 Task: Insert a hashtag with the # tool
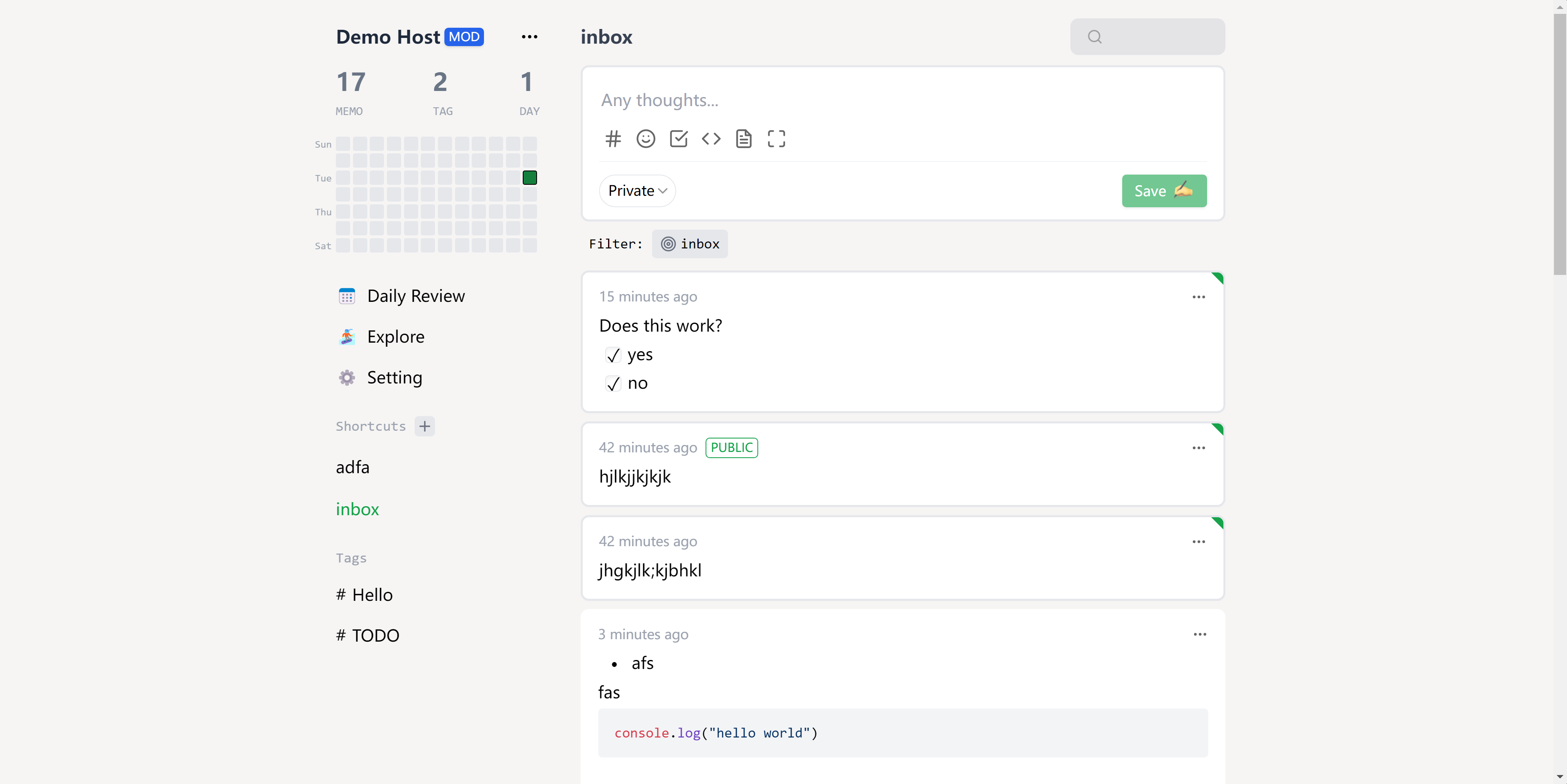(613, 139)
